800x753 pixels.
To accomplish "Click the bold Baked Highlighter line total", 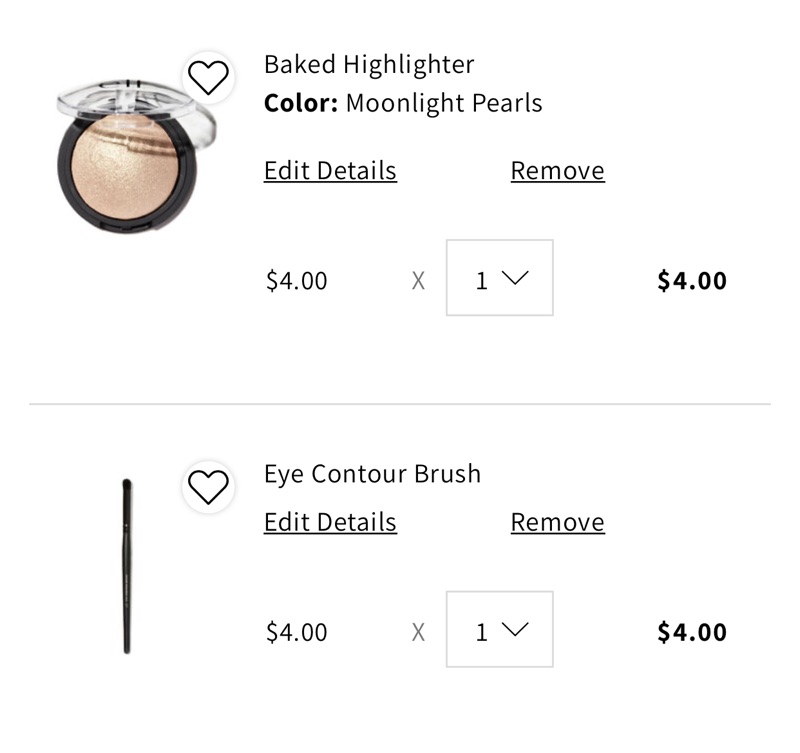I will pyautogui.click(x=692, y=281).
